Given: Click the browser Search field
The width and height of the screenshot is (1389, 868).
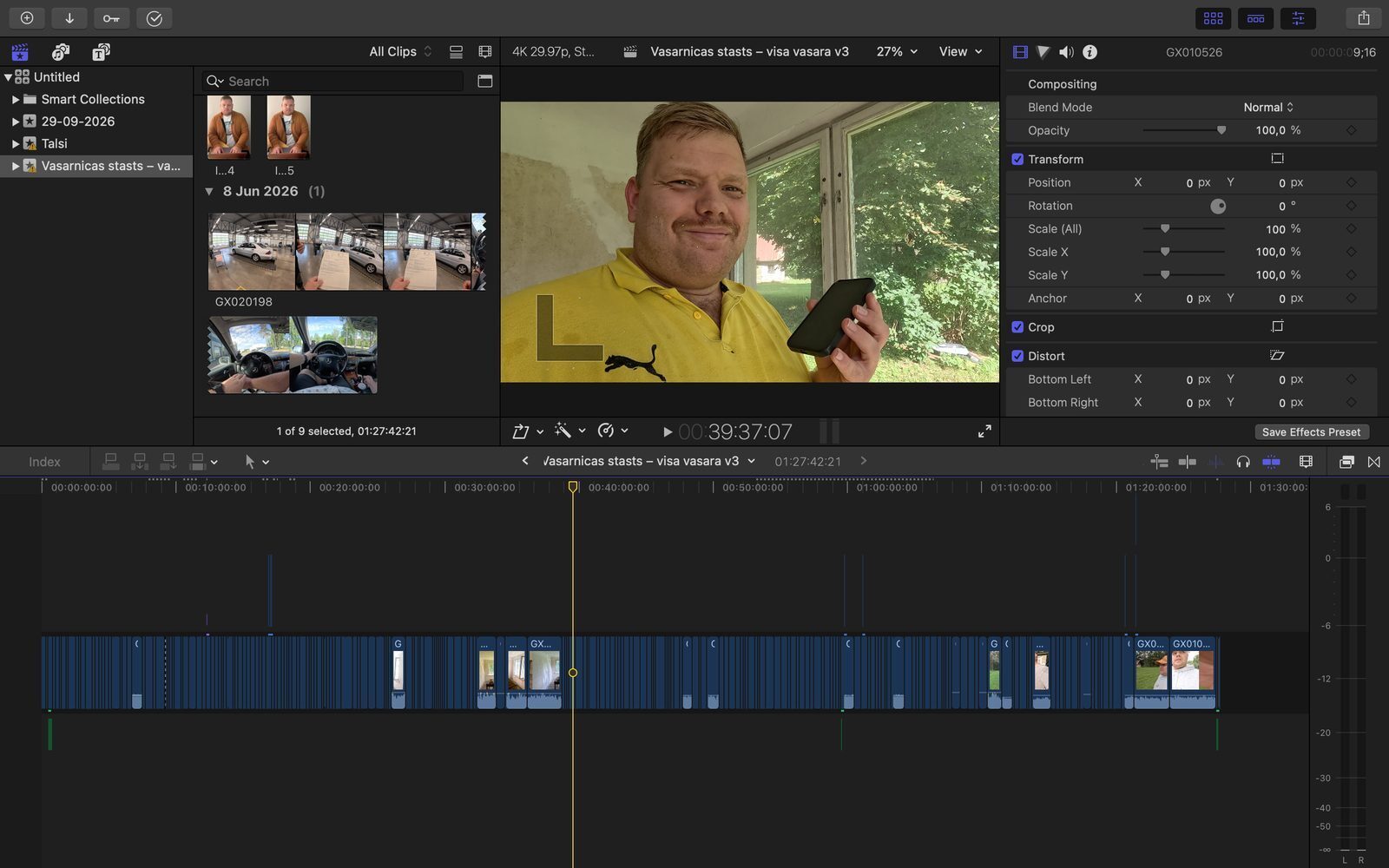Looking at the screenshot, I should pyautogui.click(x=333, y=82).
